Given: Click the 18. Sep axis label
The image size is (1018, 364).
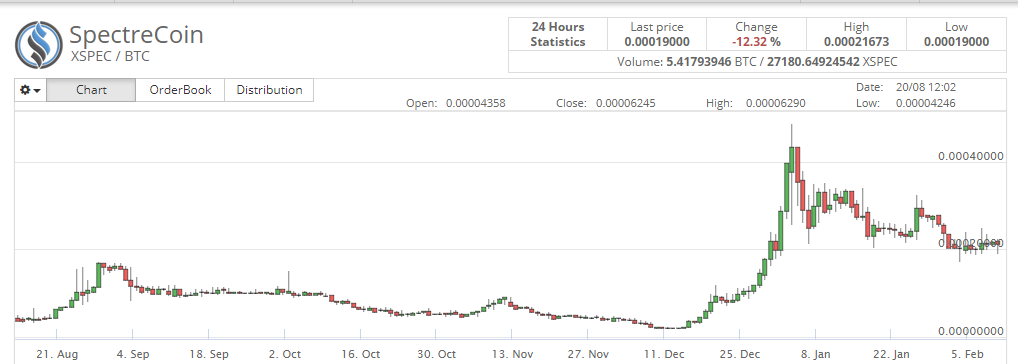Looking at the screenshot, I should pyautogui.click(x=208, y=355).
